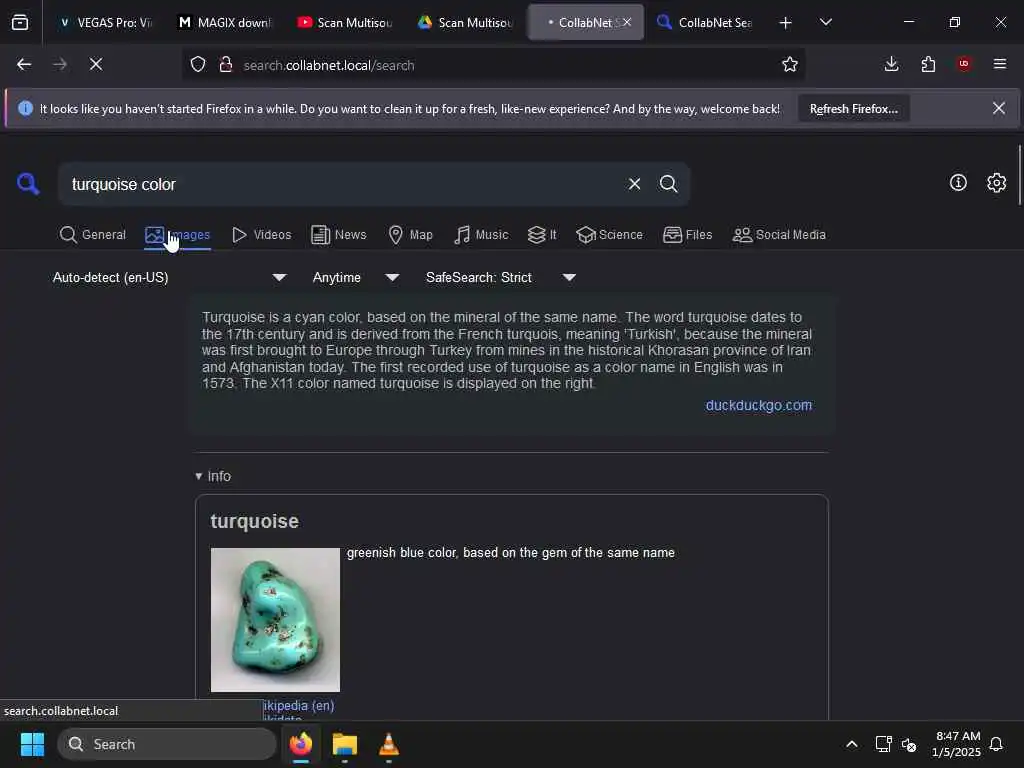Viewport: 1024px width, 768px height.
Task: Open the duckduckgo.com source link
Action: click(x=758, y=405)
